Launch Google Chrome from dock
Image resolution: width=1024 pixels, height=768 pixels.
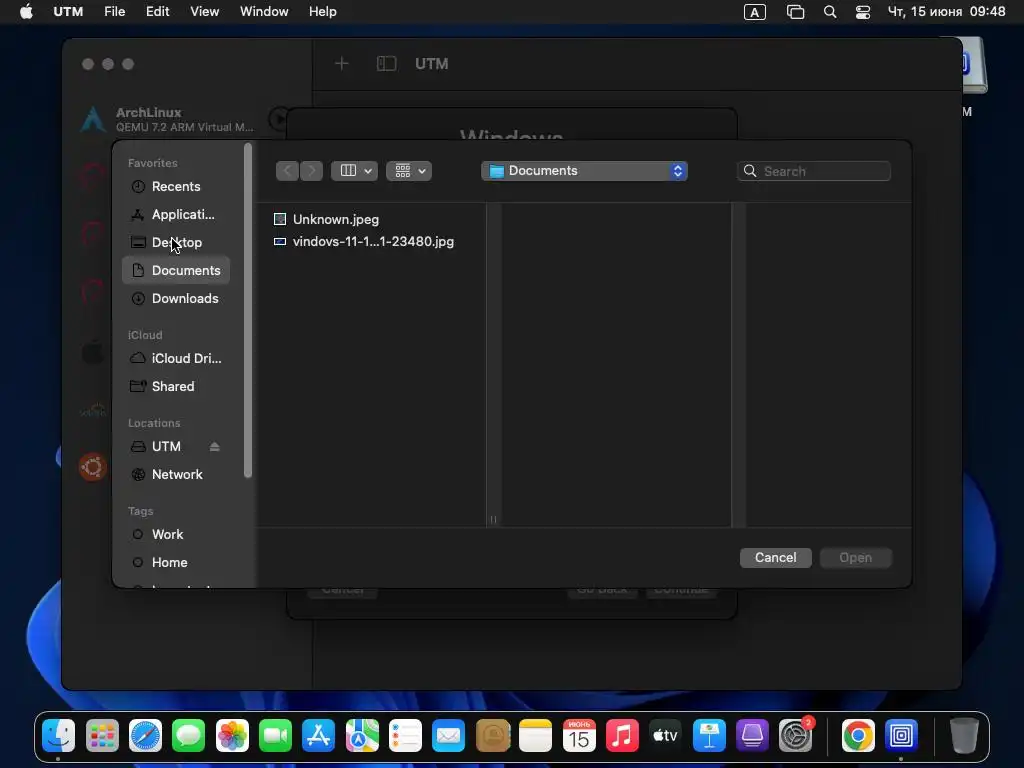pyautogui.click(x=858, y=736)
